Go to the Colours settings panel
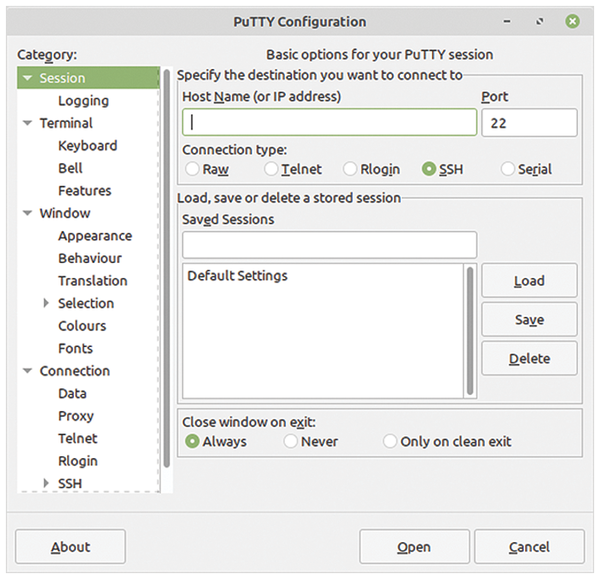The height and width of the screenshot is (579, 600). point(82,326)
